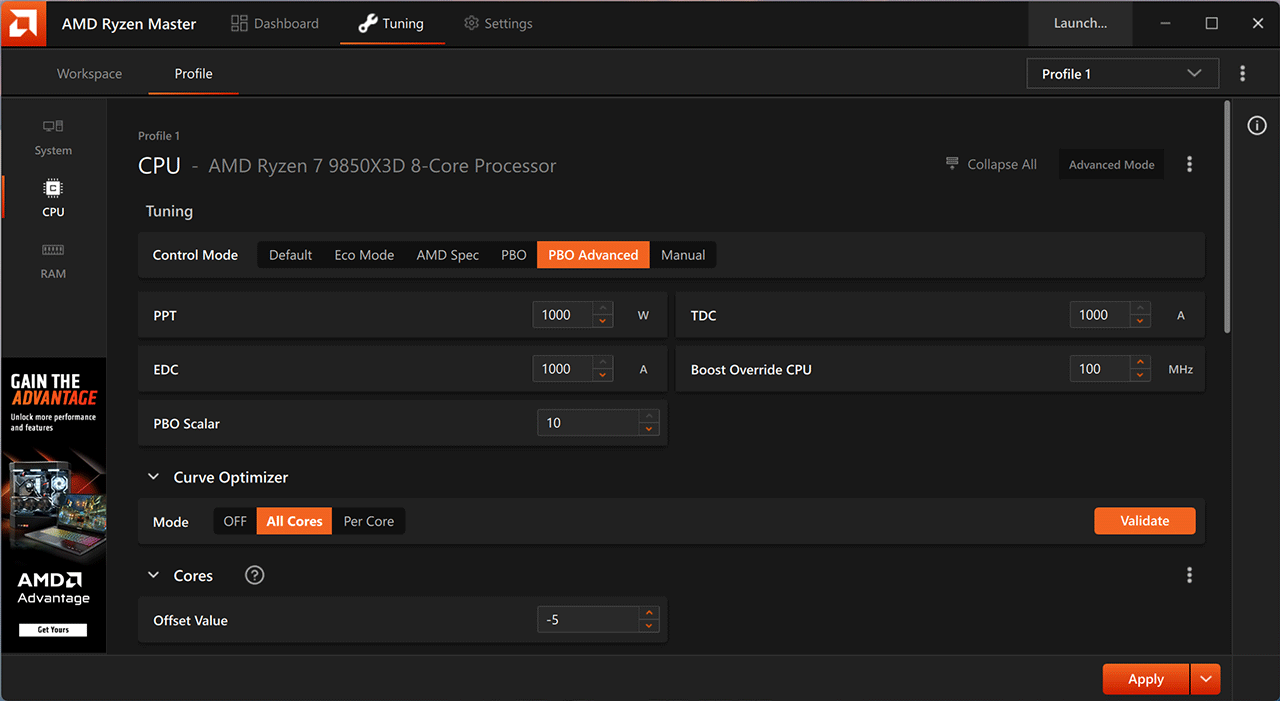Click the PPT value input field

[562, 315]
